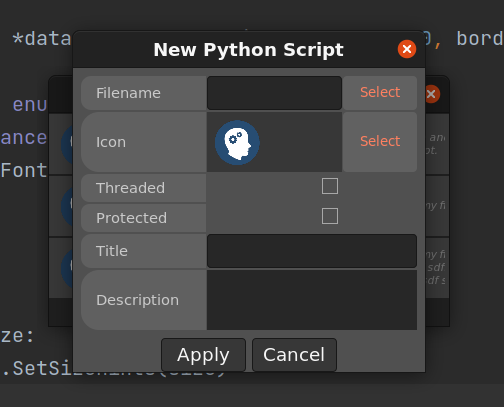
Task: Click the New Python Script title bar text
Action: click(x=248, y=50)
